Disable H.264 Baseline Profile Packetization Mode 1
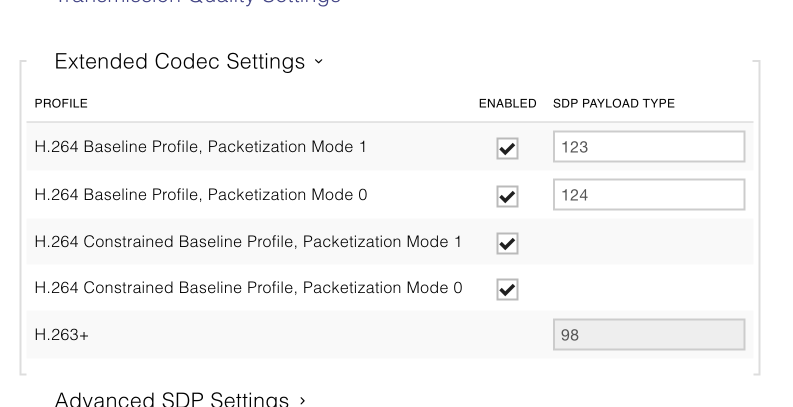Screen dimensions: 793x407 point(507,148)
